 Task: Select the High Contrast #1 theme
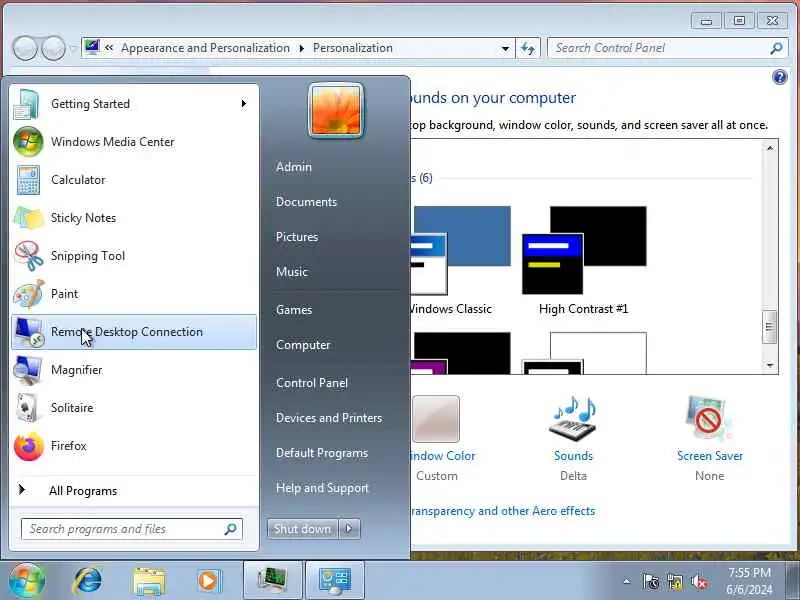coord(584,260)
